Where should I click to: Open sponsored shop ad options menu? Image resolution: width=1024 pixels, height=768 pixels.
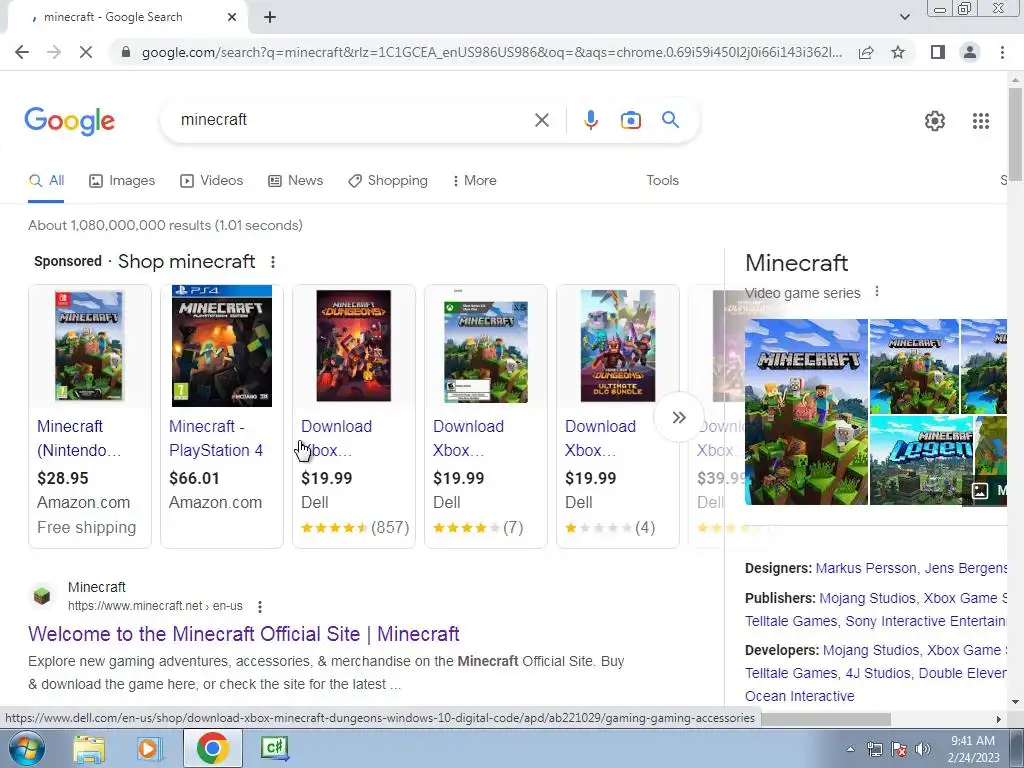[273, 262]
